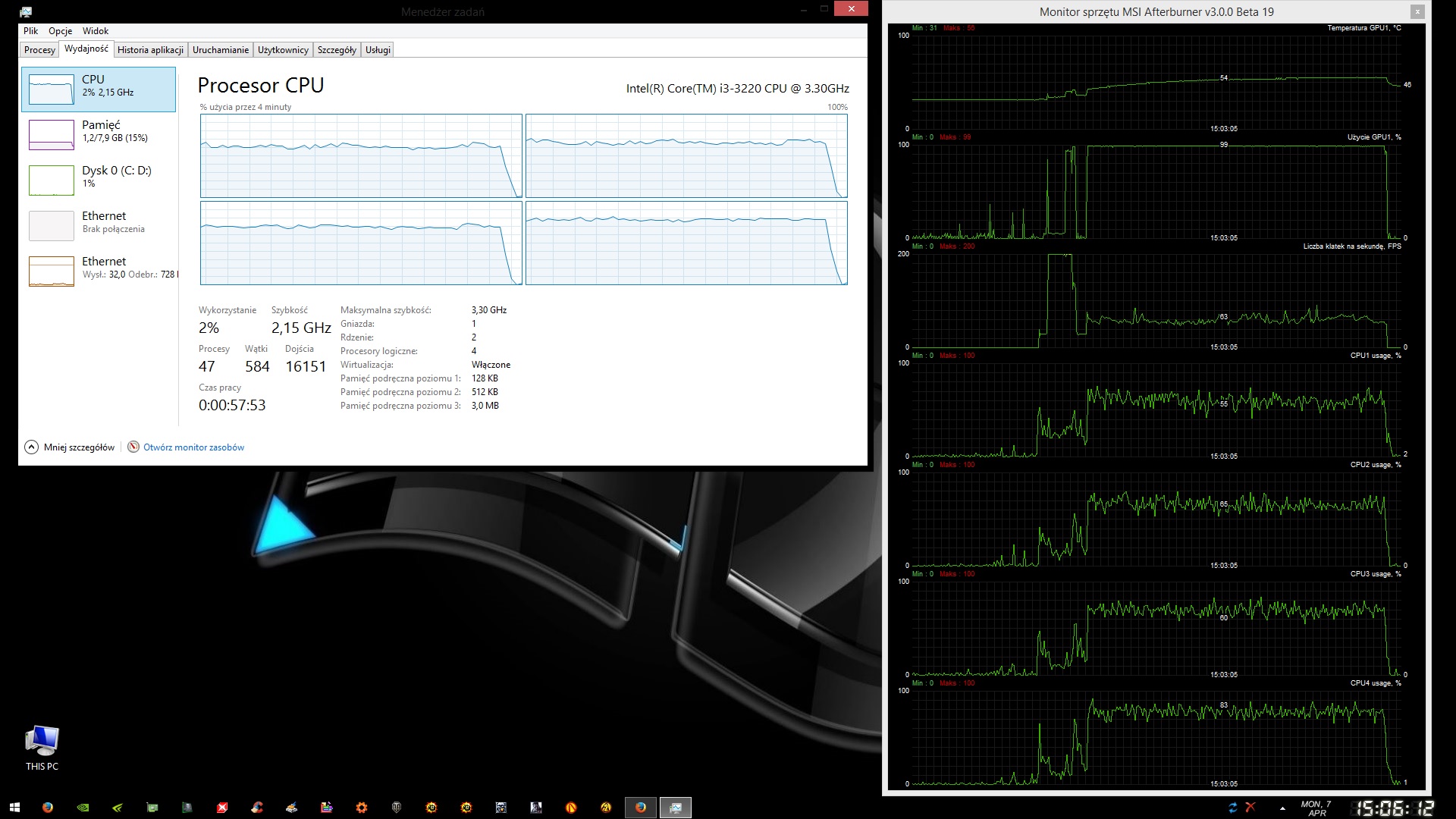Launch Borderlands 2 icon marked with a 2
1456x819 pixels.
point(606,808)
